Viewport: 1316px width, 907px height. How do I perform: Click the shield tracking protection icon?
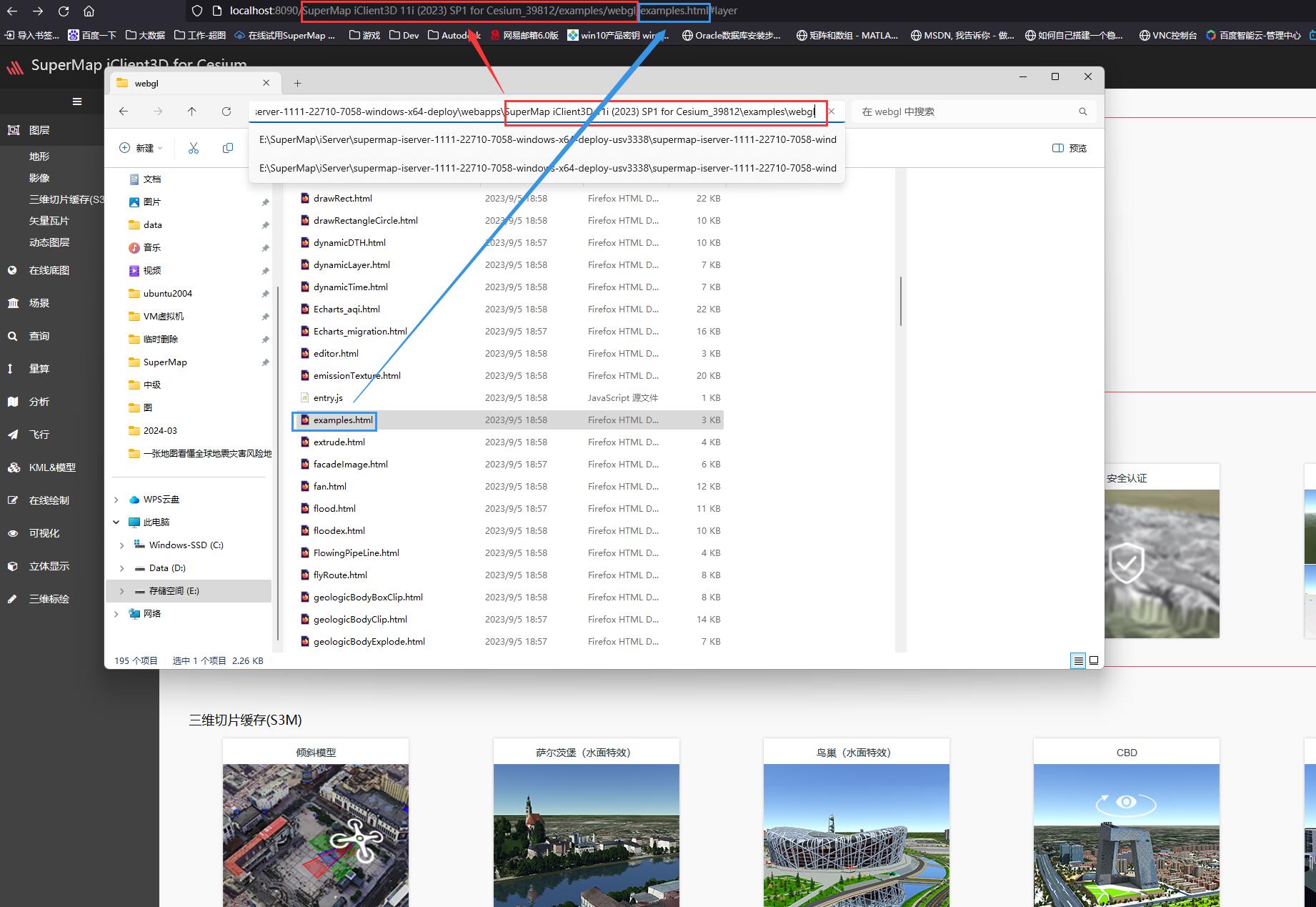[197, 11]
